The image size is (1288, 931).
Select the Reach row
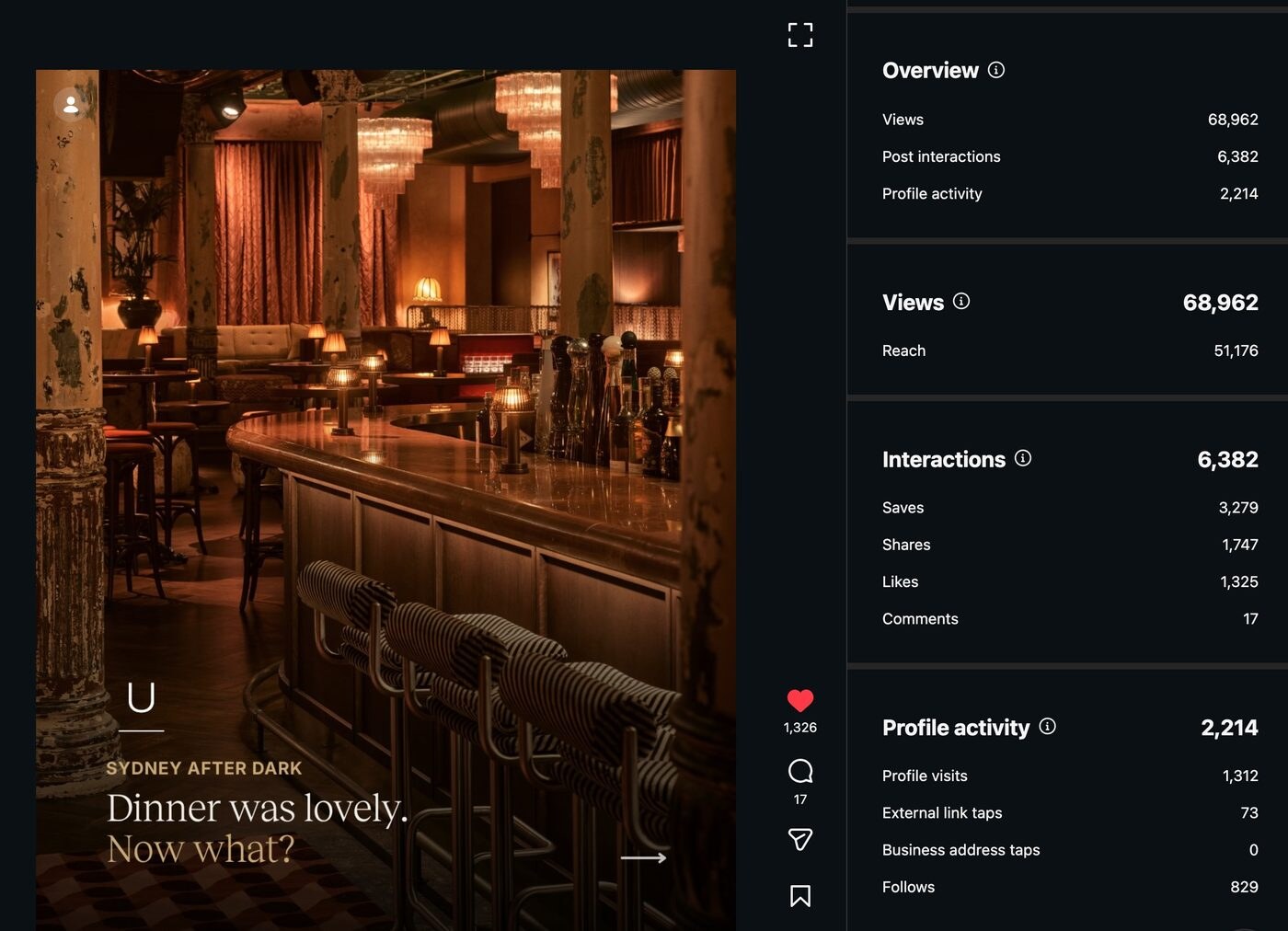point(1070,351)
